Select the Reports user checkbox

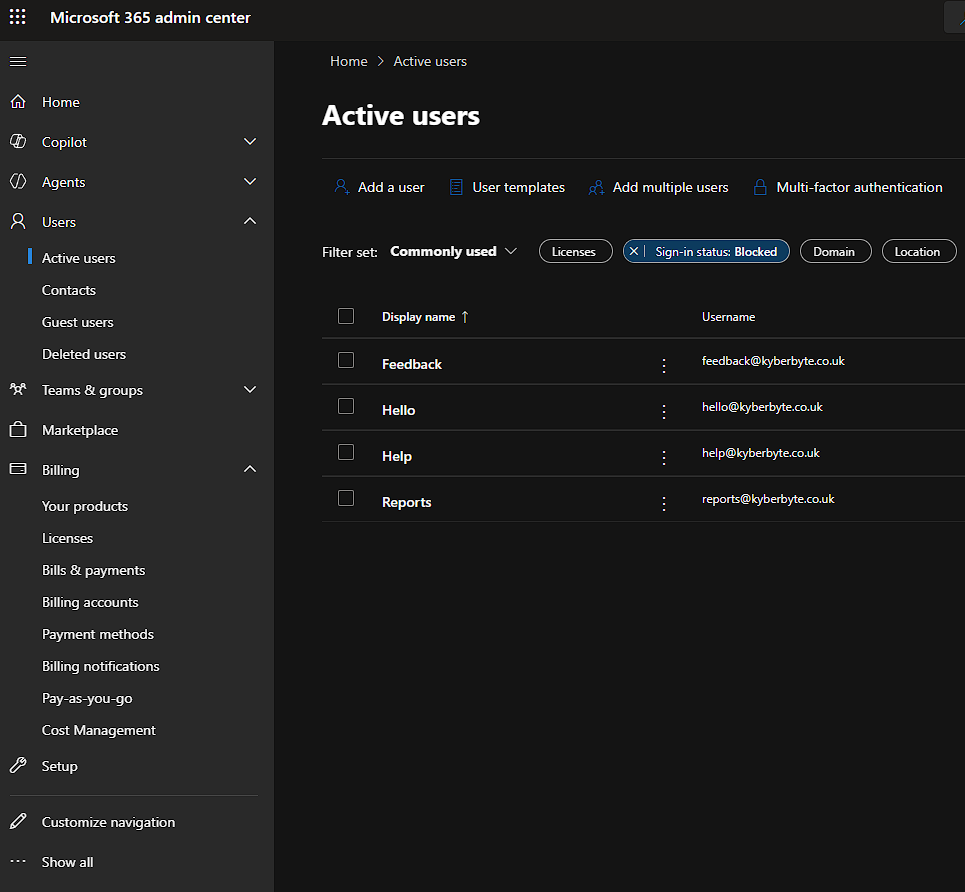point(346,497)
